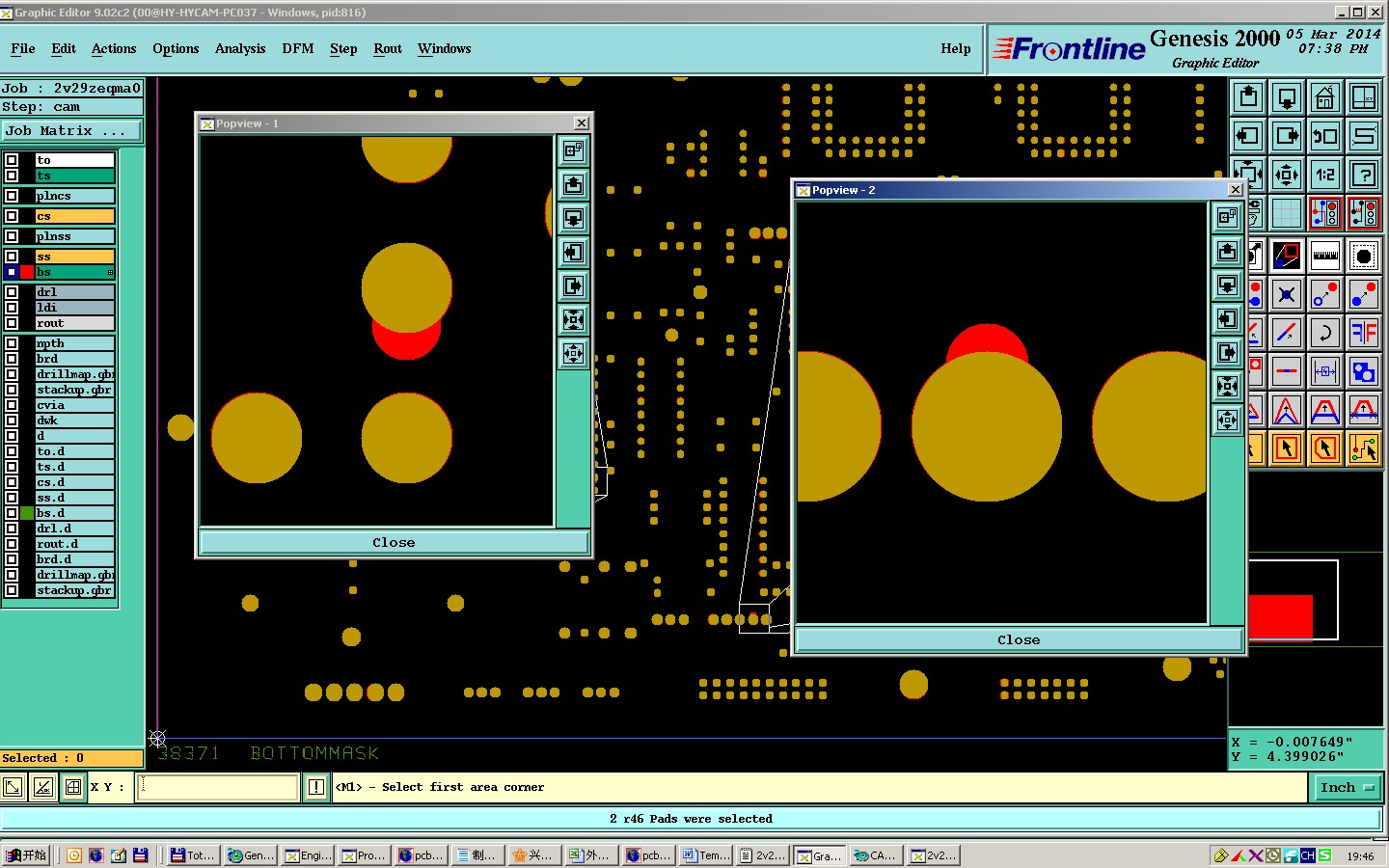The width and height of the screenshot is (1389, 868).
Task: Switch to CA... taskbar window
Action: coord(875,855)
